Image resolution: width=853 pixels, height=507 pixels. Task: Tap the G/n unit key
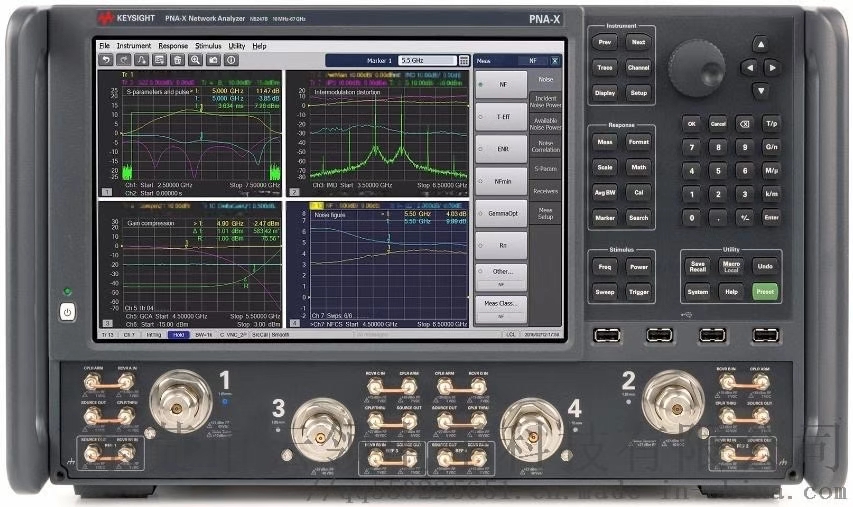coord(771,147)
